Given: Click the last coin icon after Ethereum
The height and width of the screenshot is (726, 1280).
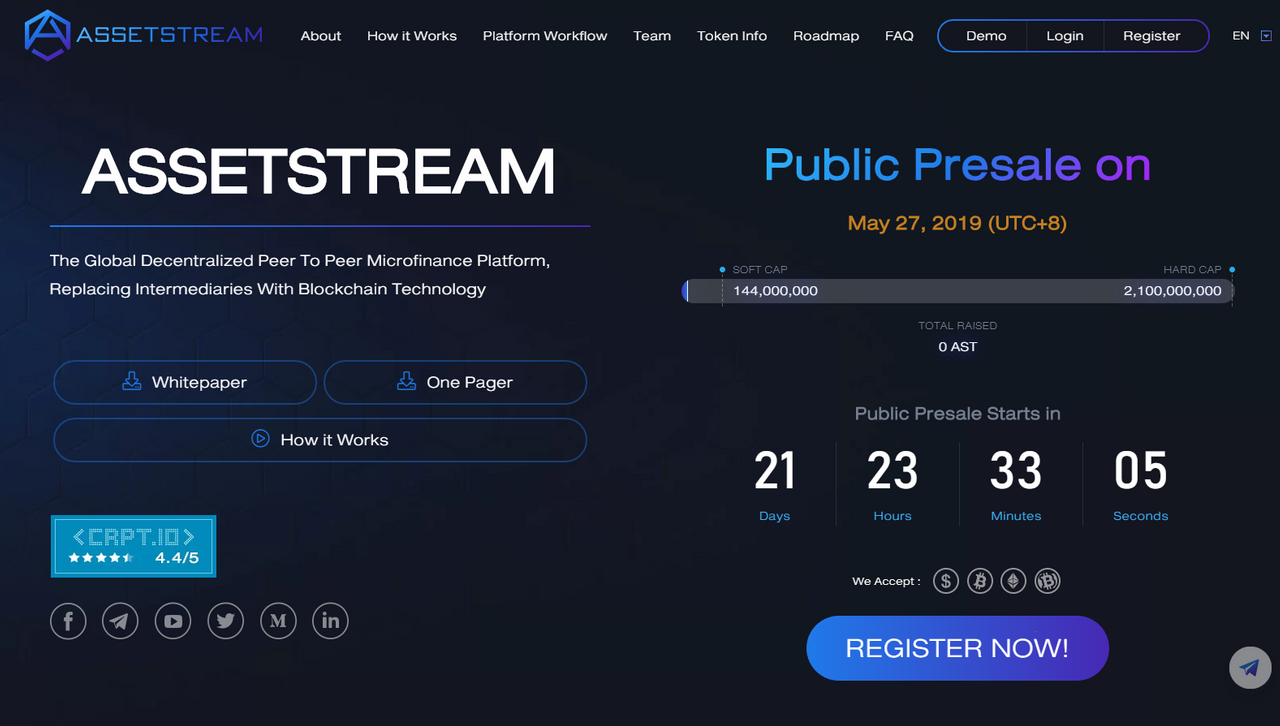Looking at the screenshot, I should 1047,580.
